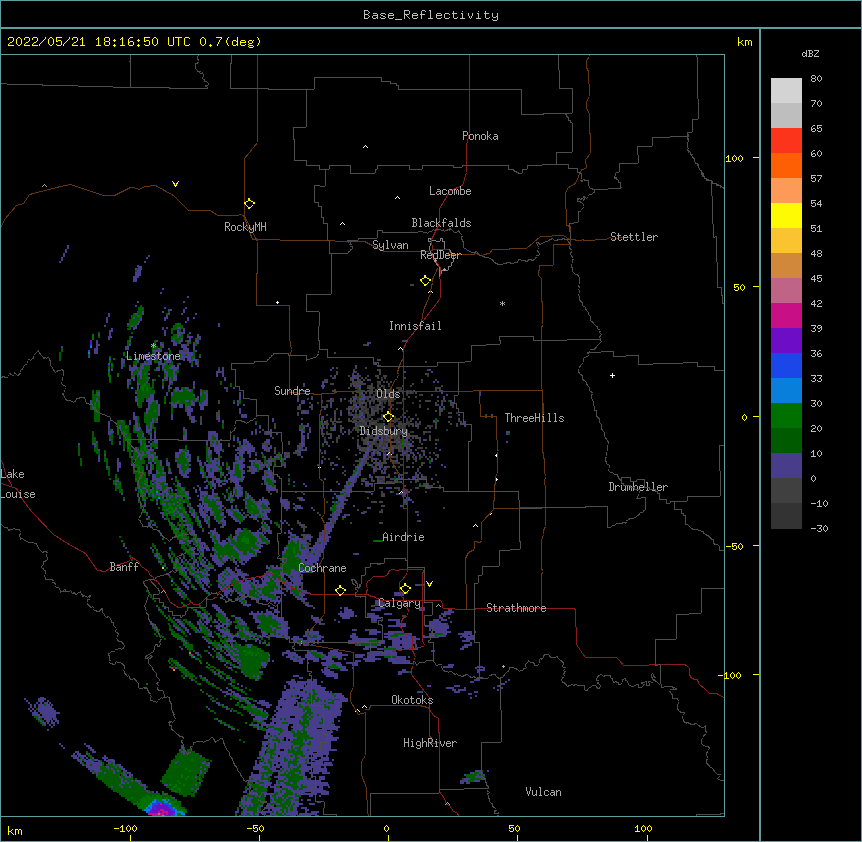
Task: Click the ThreeHills city label
Action: tap(534, 418)
